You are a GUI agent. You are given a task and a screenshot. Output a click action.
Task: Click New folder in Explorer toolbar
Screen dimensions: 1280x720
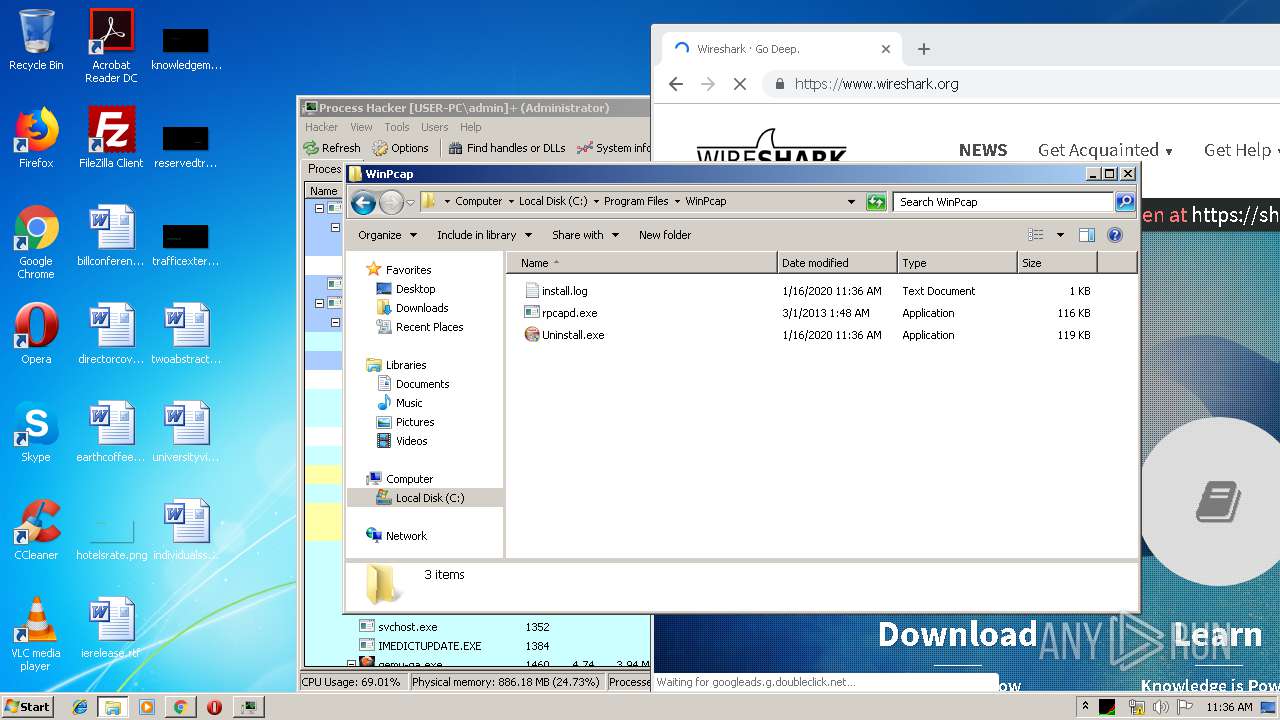[665, 235]
